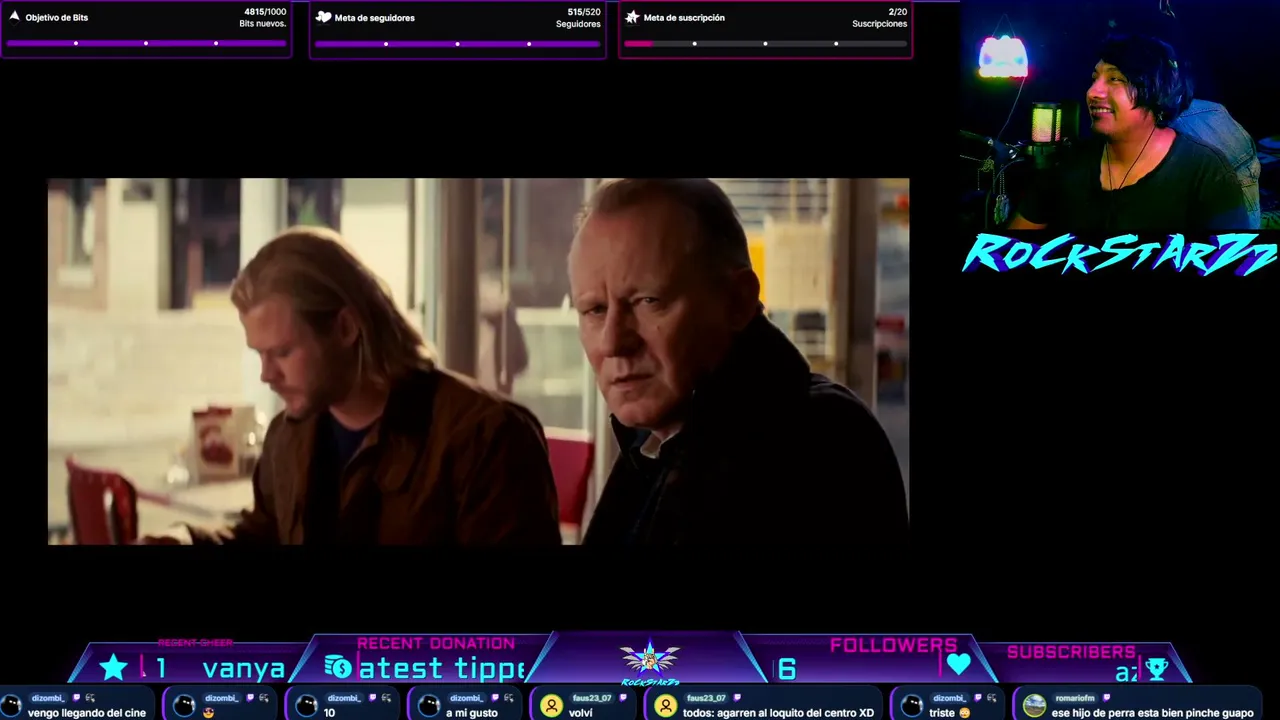1280x720 pixels.
Task: Click dizombi_ avatar beside the '10' message
Action: (306, 706)
